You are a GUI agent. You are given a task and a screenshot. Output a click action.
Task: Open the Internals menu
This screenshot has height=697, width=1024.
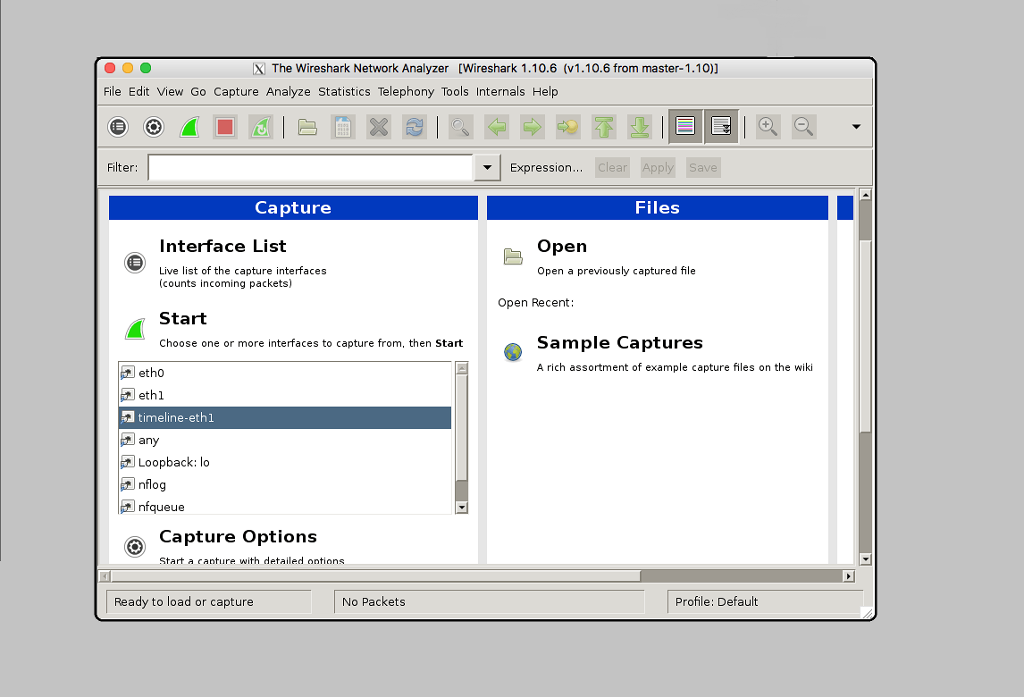point(500,91)
